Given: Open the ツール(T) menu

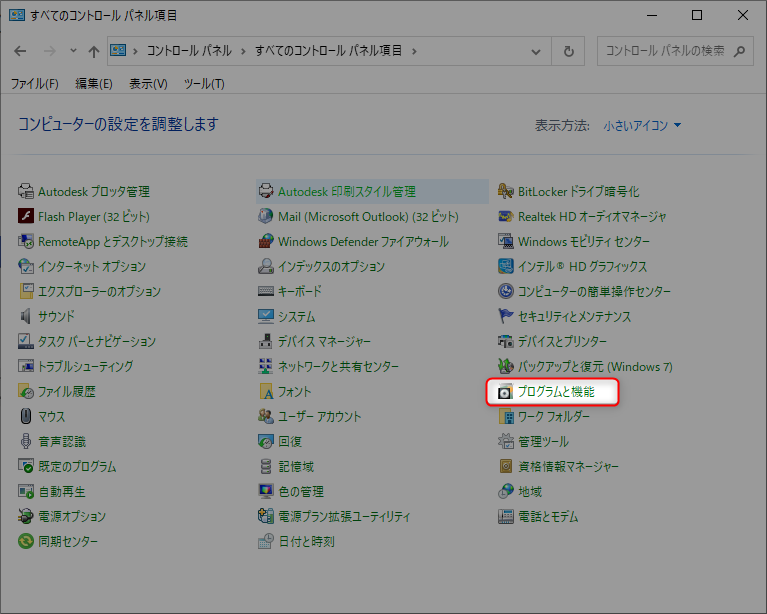Looking at the screenshot, I should tap(204, 84).
